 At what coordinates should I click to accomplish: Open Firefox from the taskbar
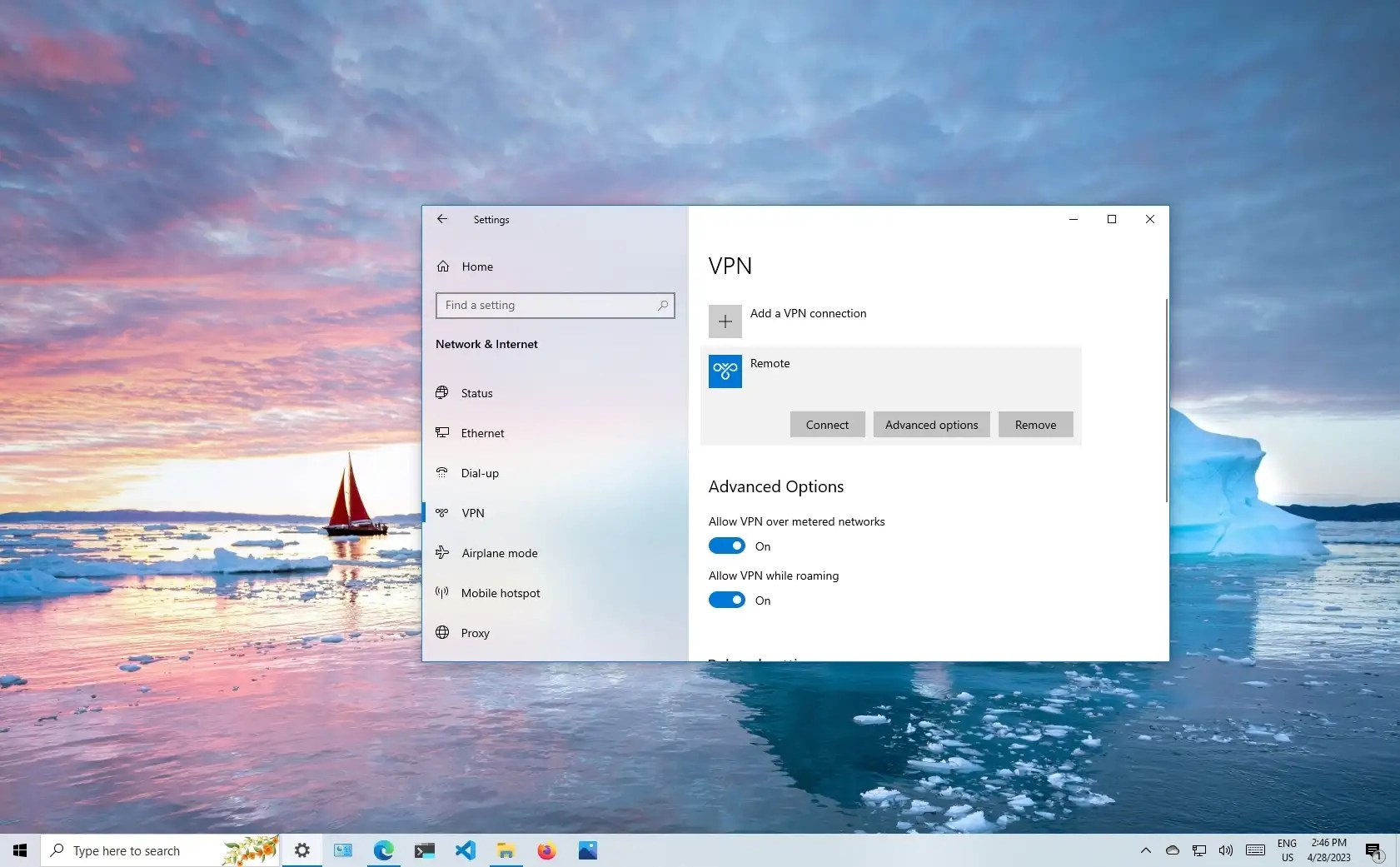pos(547,850)
